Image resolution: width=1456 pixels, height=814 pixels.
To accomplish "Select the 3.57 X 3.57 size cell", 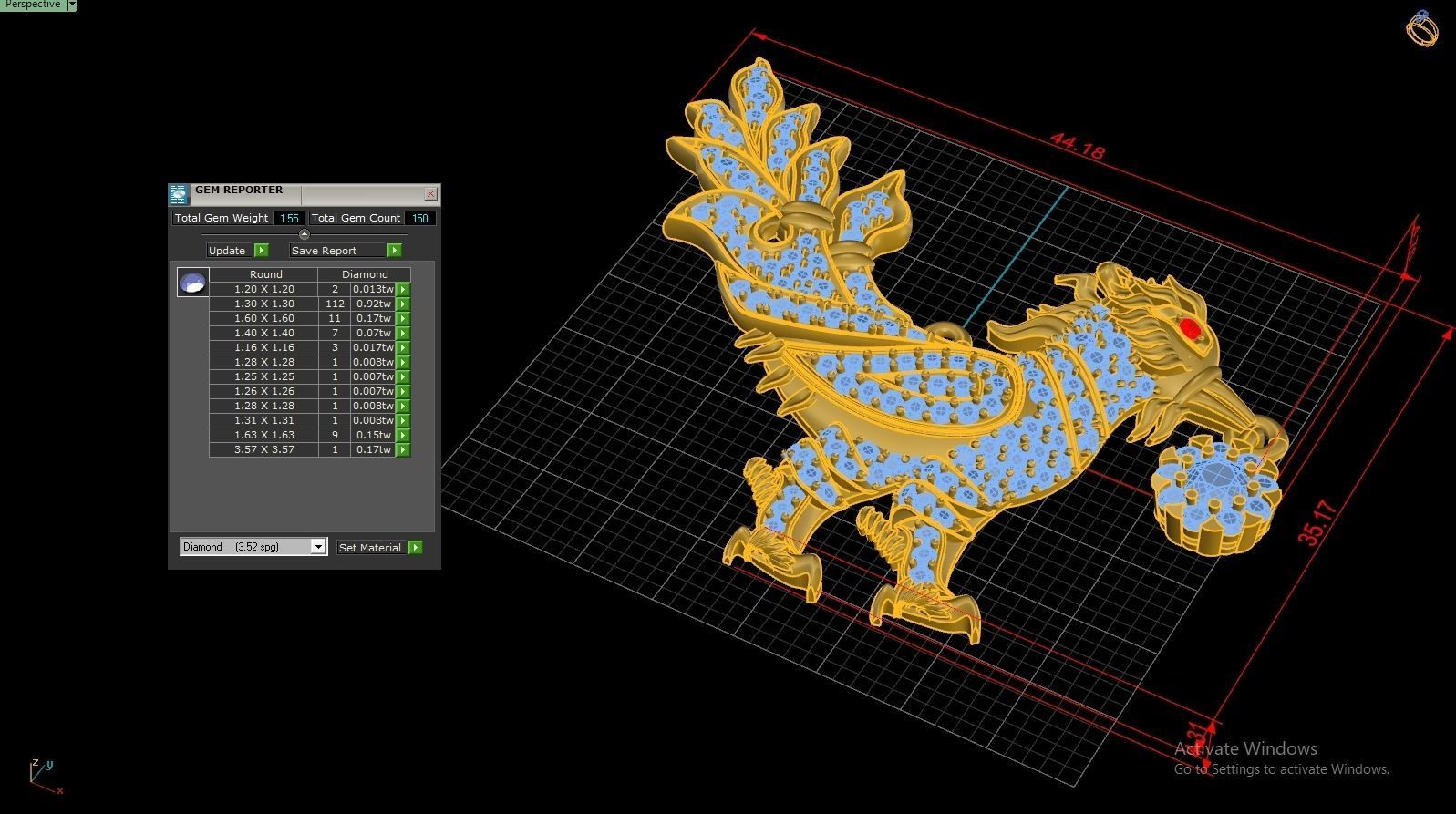I will coord(264,449).
